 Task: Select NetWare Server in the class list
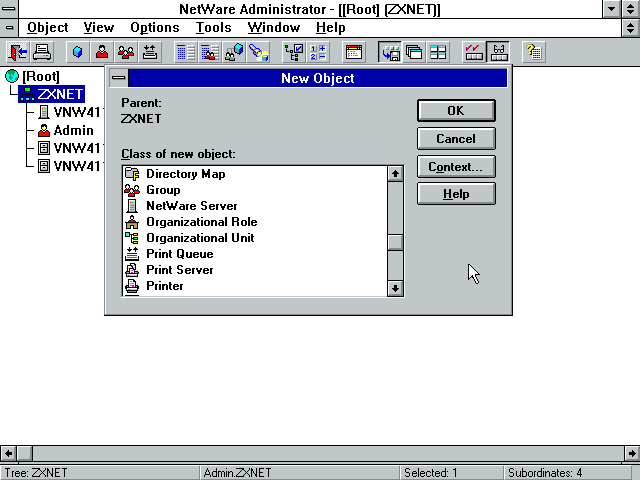(x=255, y=206)
